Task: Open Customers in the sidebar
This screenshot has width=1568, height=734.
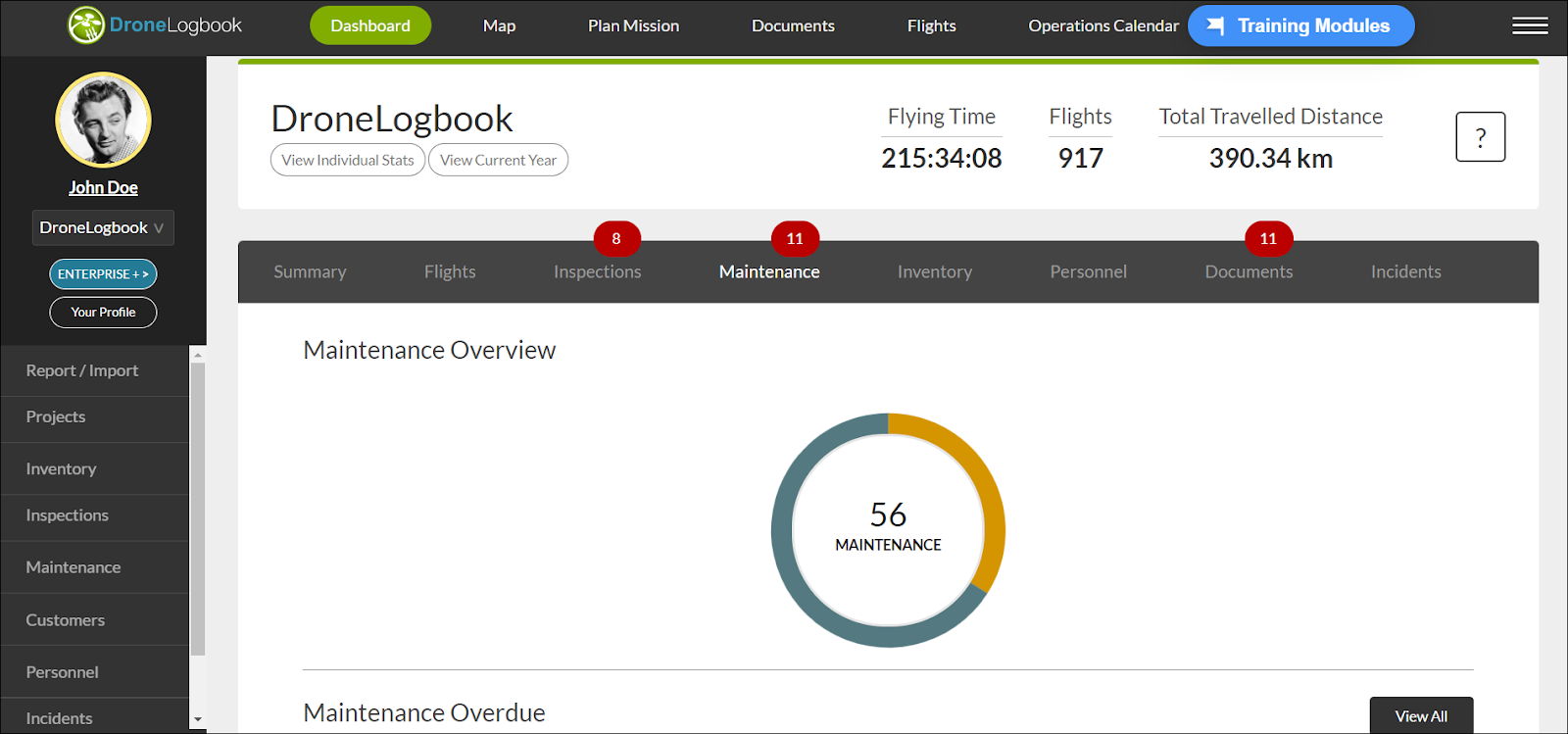Action: click(94, 619)
